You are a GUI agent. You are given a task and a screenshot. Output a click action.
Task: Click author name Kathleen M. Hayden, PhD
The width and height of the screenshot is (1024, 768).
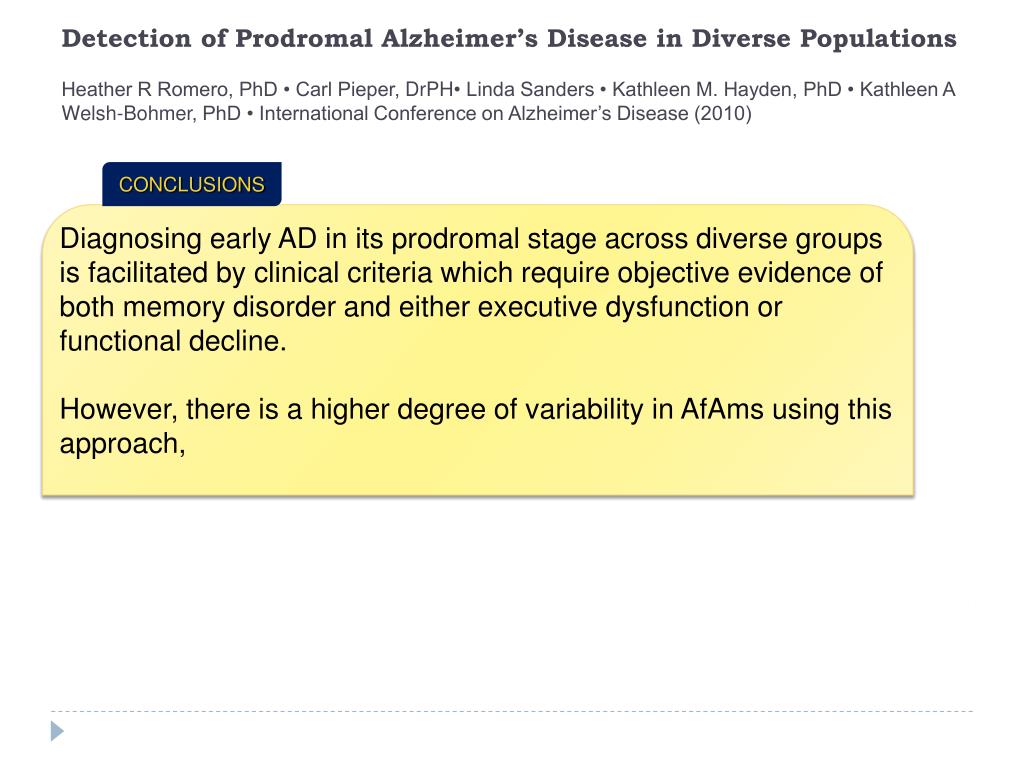point(726,89)
